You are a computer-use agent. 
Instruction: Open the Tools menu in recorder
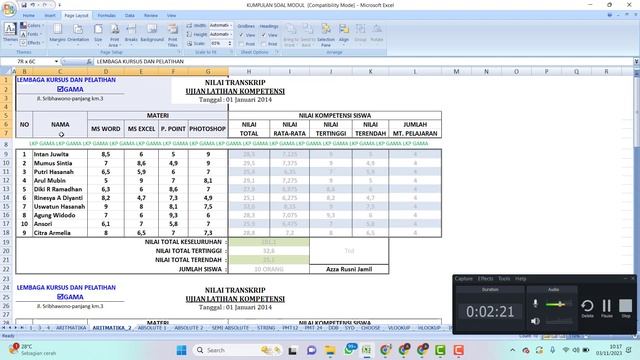504,279
